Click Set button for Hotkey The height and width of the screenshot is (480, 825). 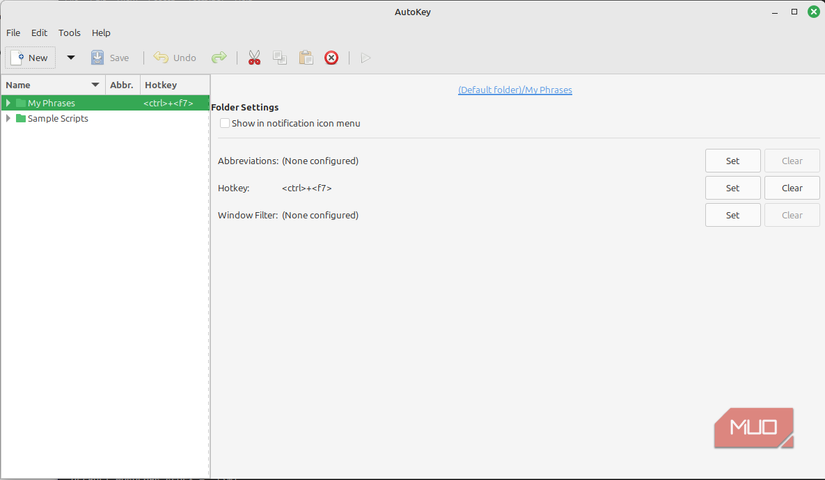[732, 188]
